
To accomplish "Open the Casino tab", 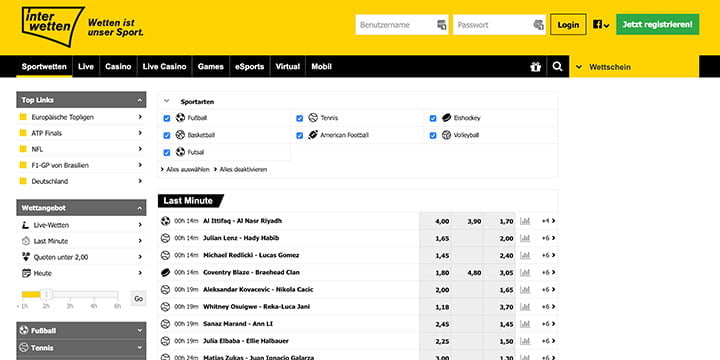I will click(118, 67).
